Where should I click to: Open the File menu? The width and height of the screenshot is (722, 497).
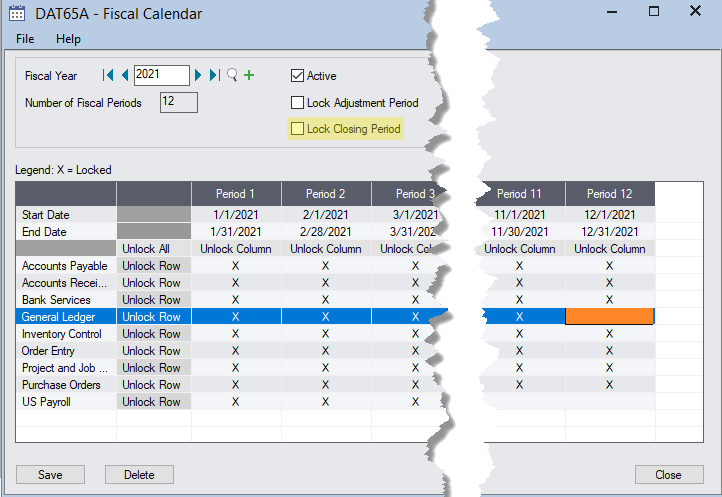[25, 39]
